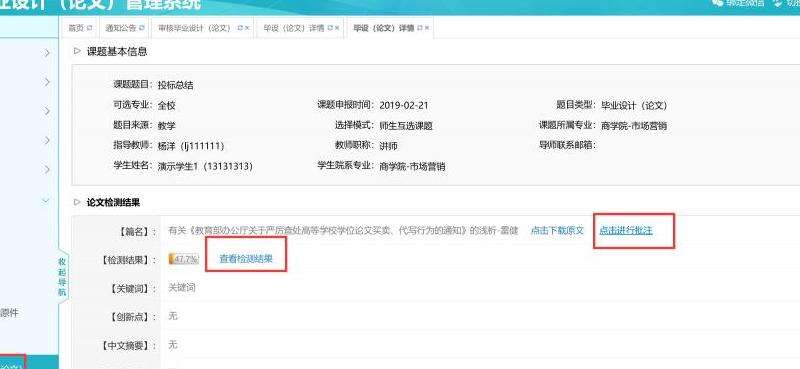Switch to the 审核毕业设计（论文）tab
This screenshot has height=369, width=800.
(x=195, y=28)
